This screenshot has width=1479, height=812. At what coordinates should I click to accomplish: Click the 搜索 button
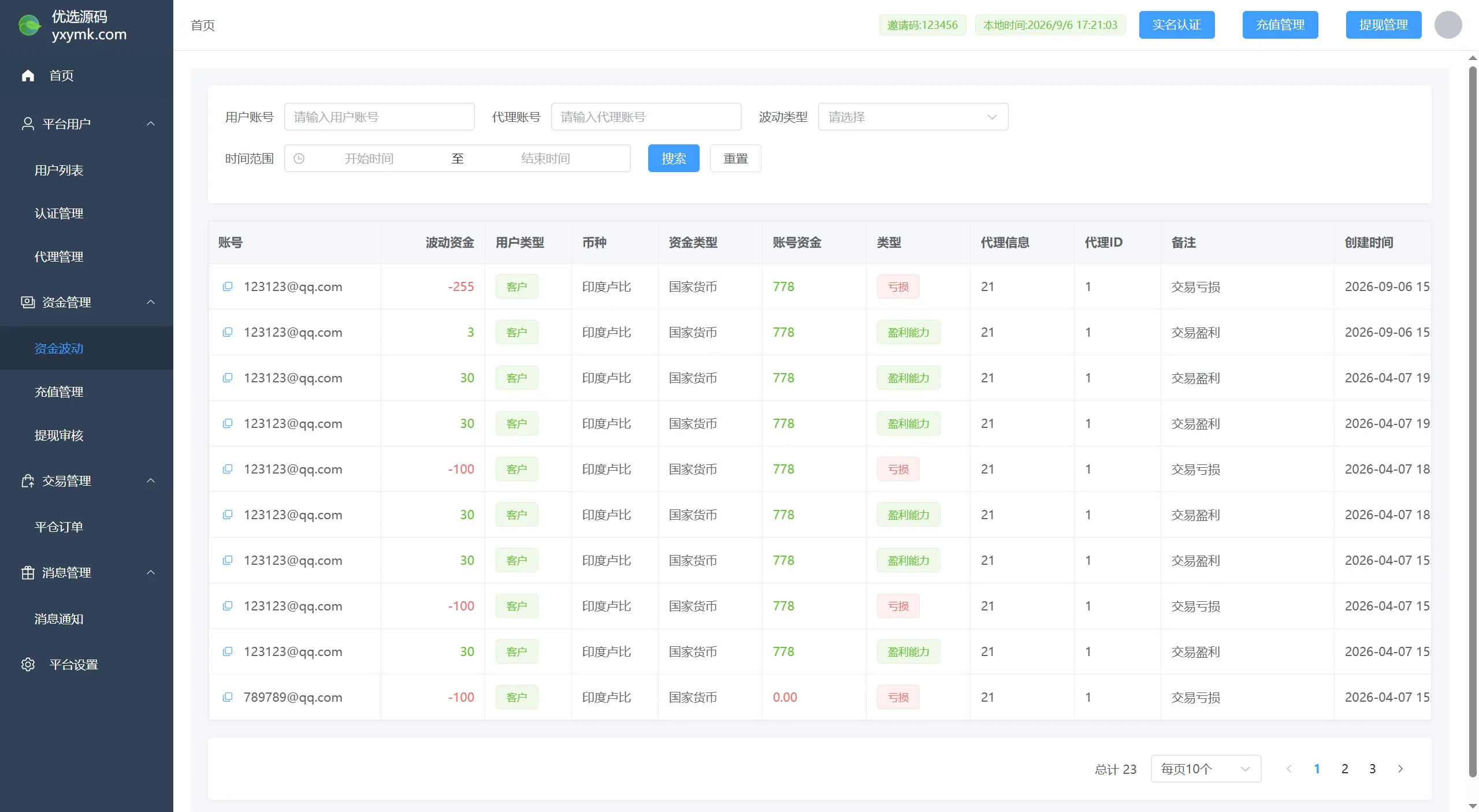[x=674, y=158]
